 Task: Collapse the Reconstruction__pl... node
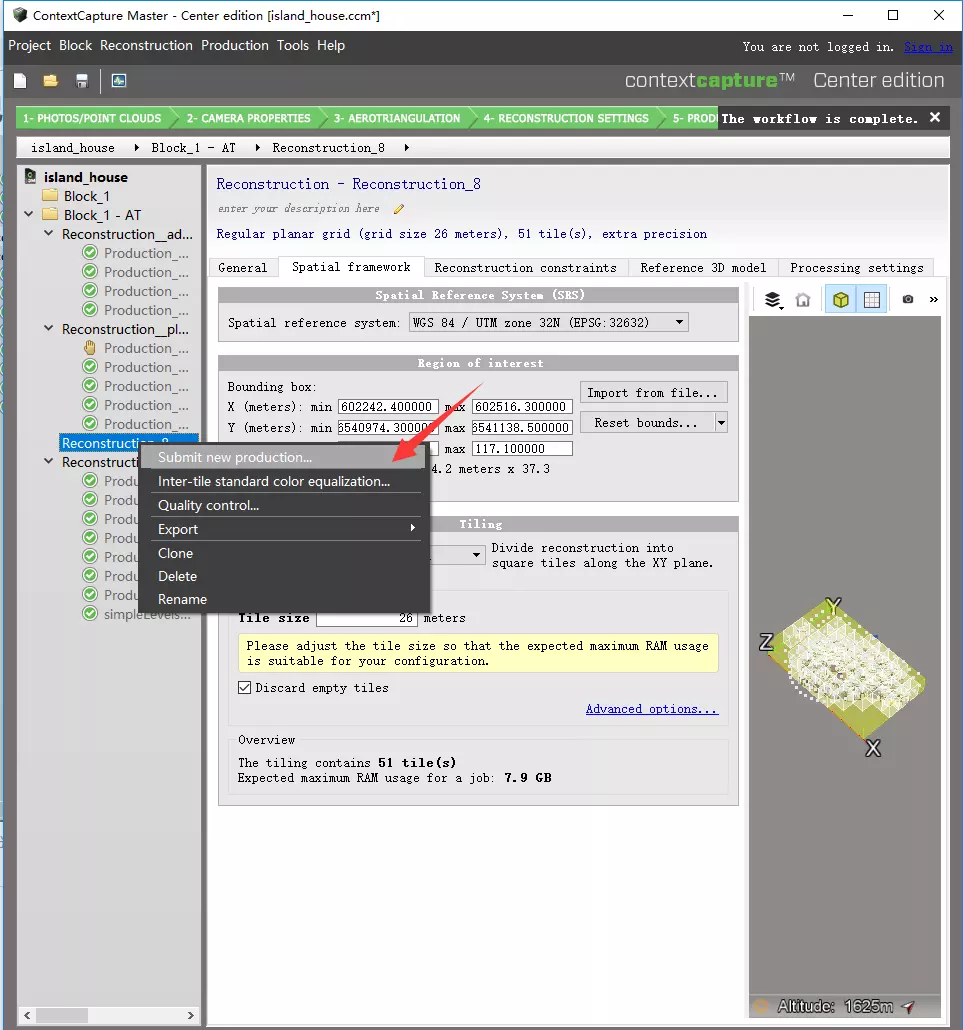tap(48, 328)
